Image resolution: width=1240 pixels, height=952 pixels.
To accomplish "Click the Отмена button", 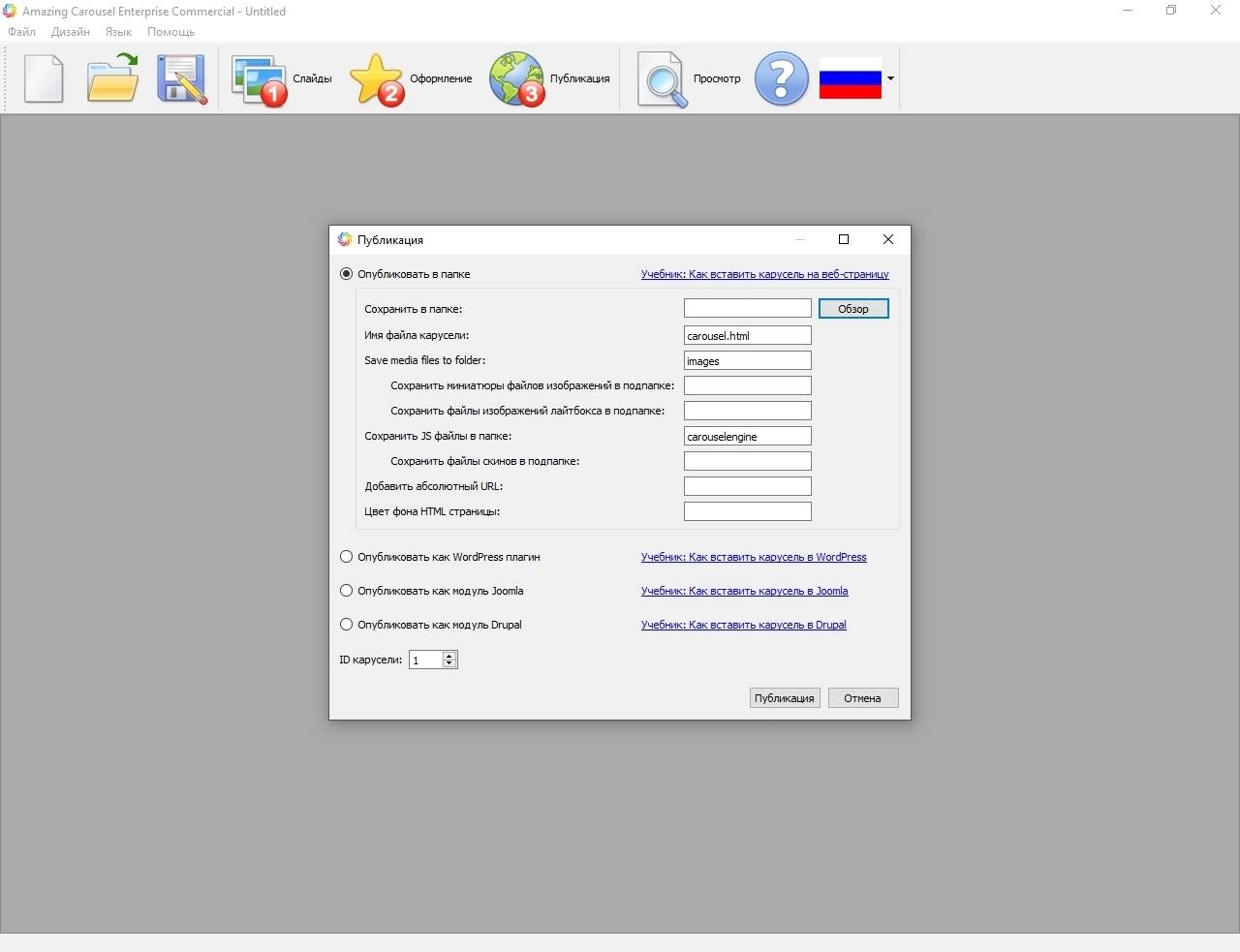I will 863,698.
